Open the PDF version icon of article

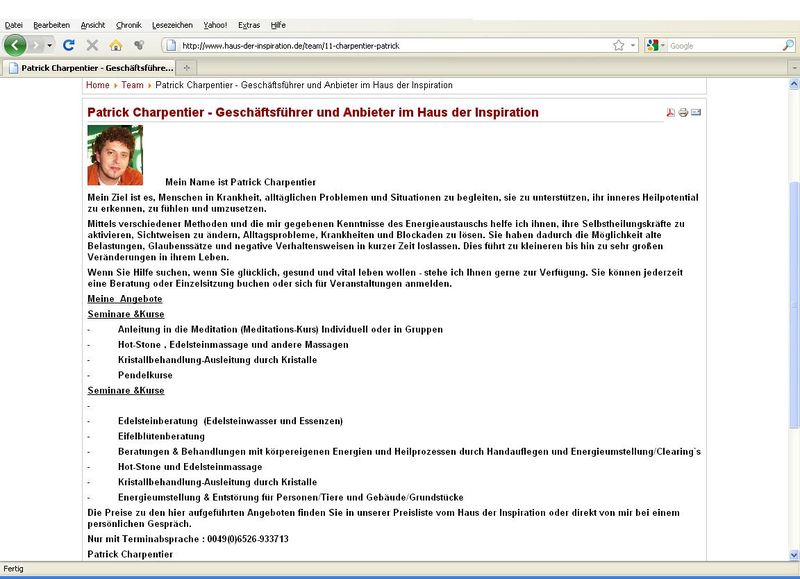[672, 113]
